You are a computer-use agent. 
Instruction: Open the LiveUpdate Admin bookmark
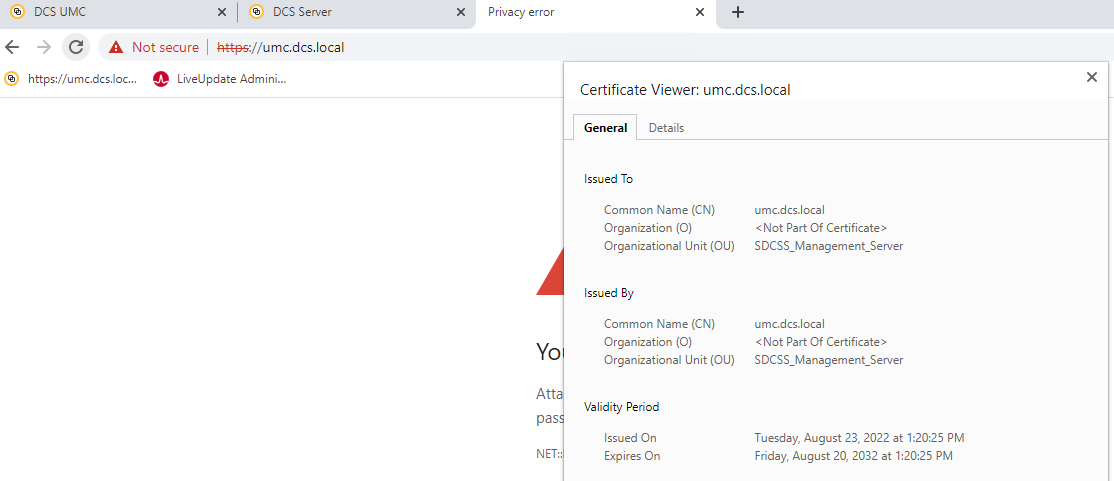coord(220,79)
